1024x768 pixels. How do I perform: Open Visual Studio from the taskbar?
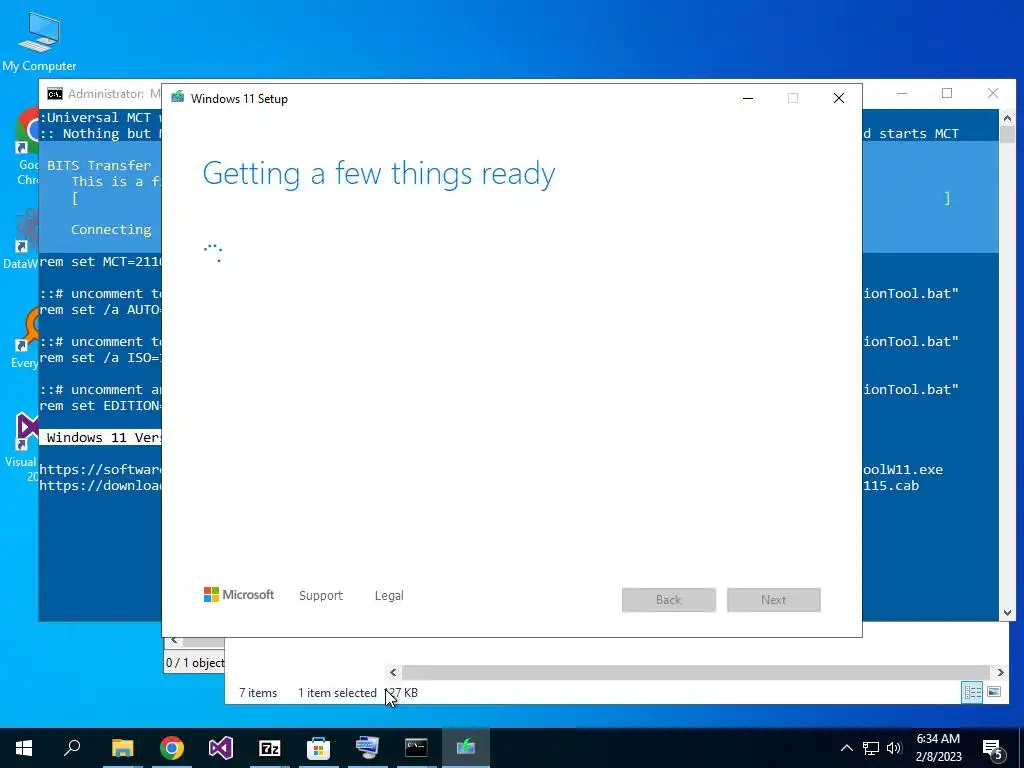point(221,748)
